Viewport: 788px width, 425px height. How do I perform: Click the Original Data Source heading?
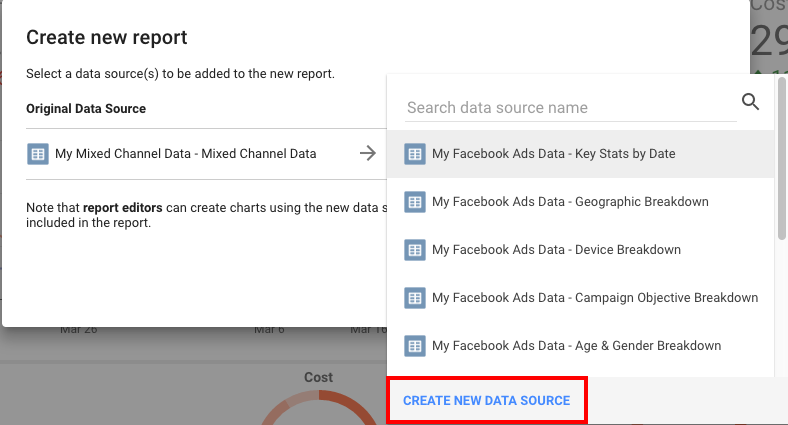(86, 109)
